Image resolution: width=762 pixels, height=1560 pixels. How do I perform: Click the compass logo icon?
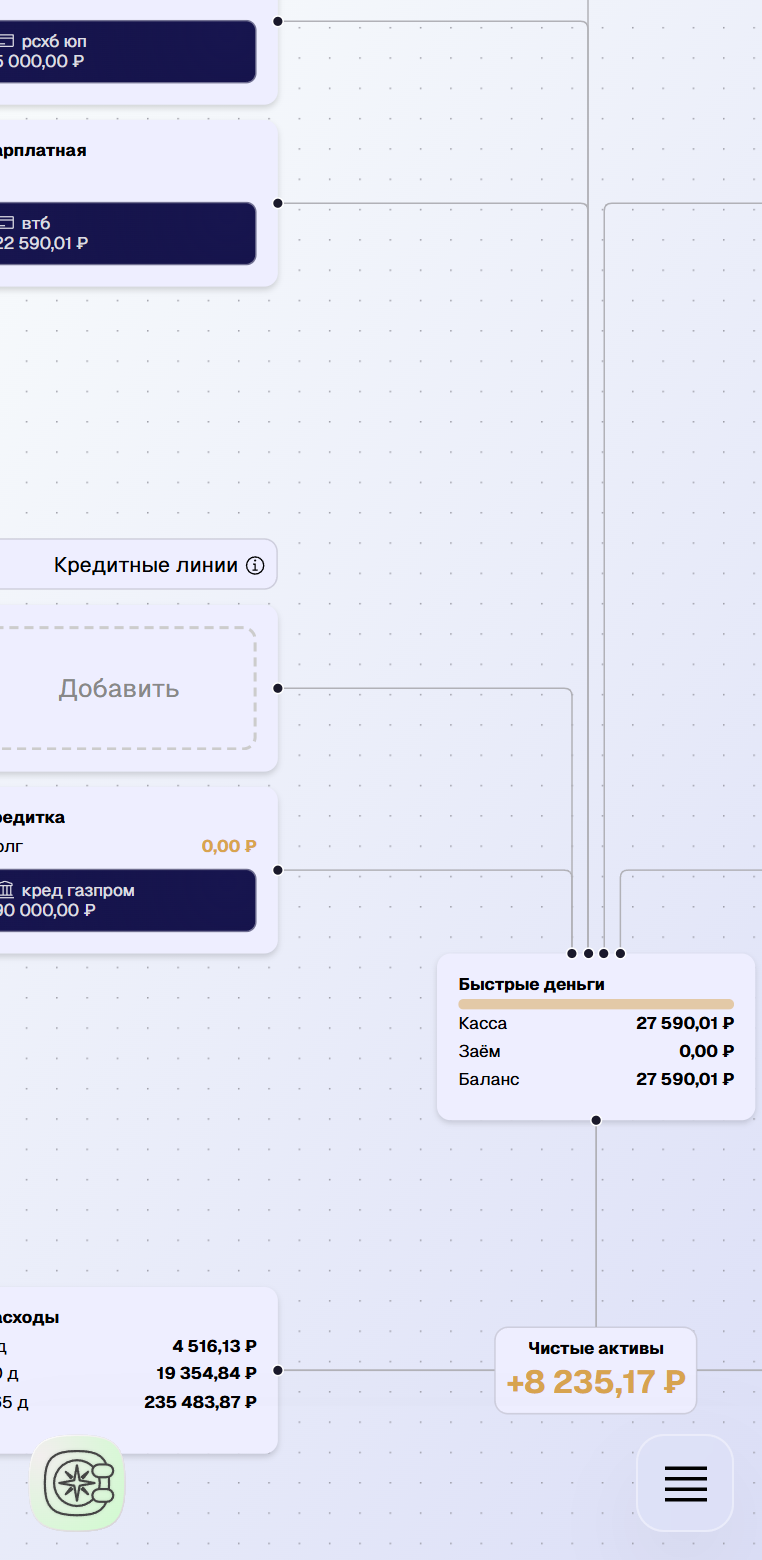pos(77,1483)
